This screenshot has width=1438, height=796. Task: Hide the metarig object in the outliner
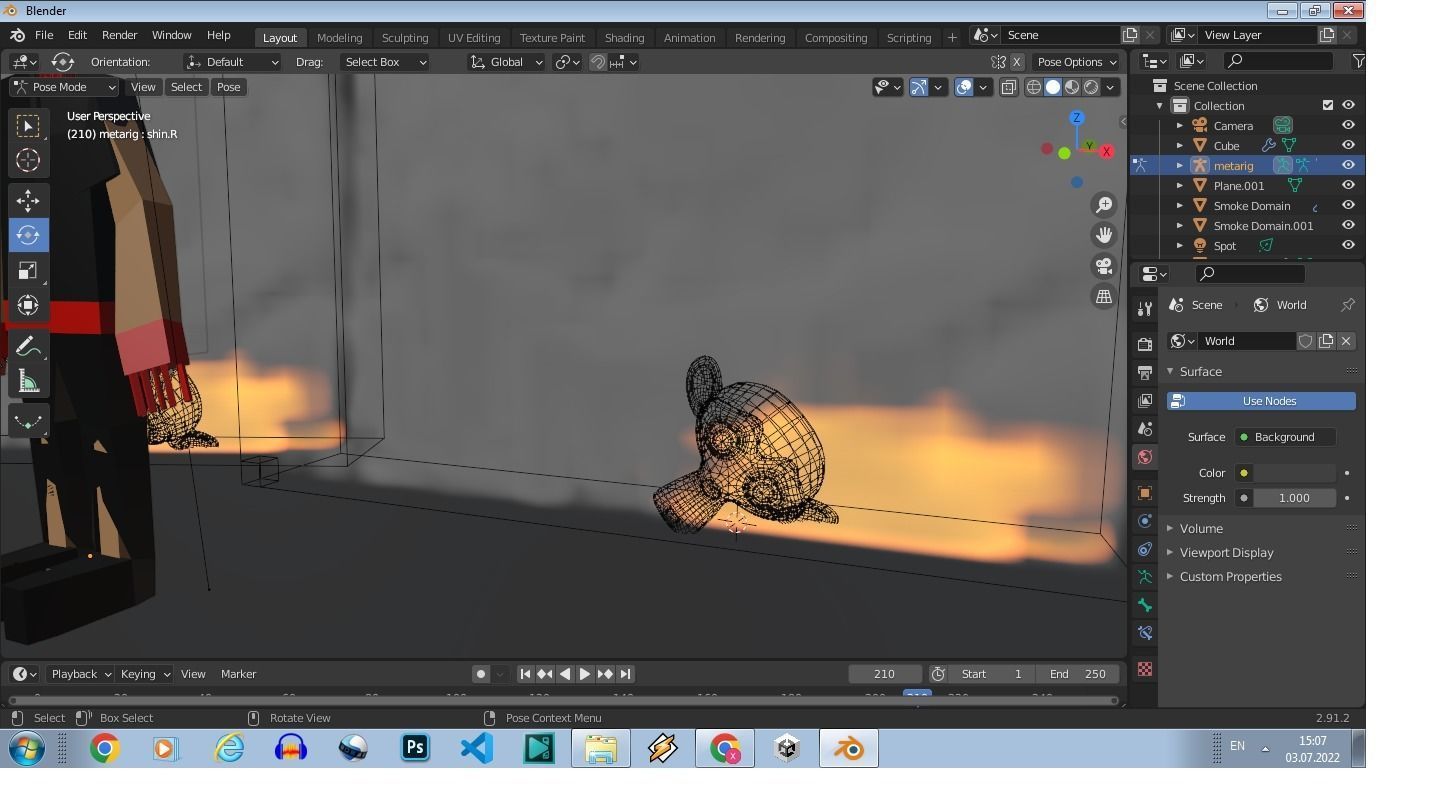(x=1348, y=165)
